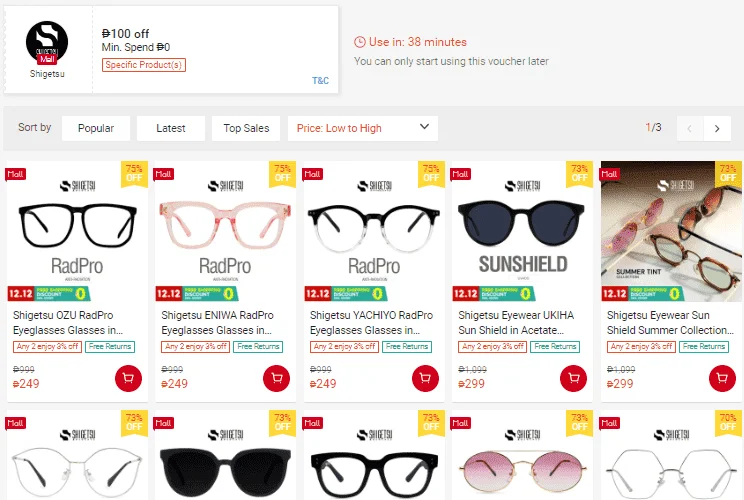The image size is (744, 500).
Task: Open the voucher T&C link
Action: pos(320,81)
